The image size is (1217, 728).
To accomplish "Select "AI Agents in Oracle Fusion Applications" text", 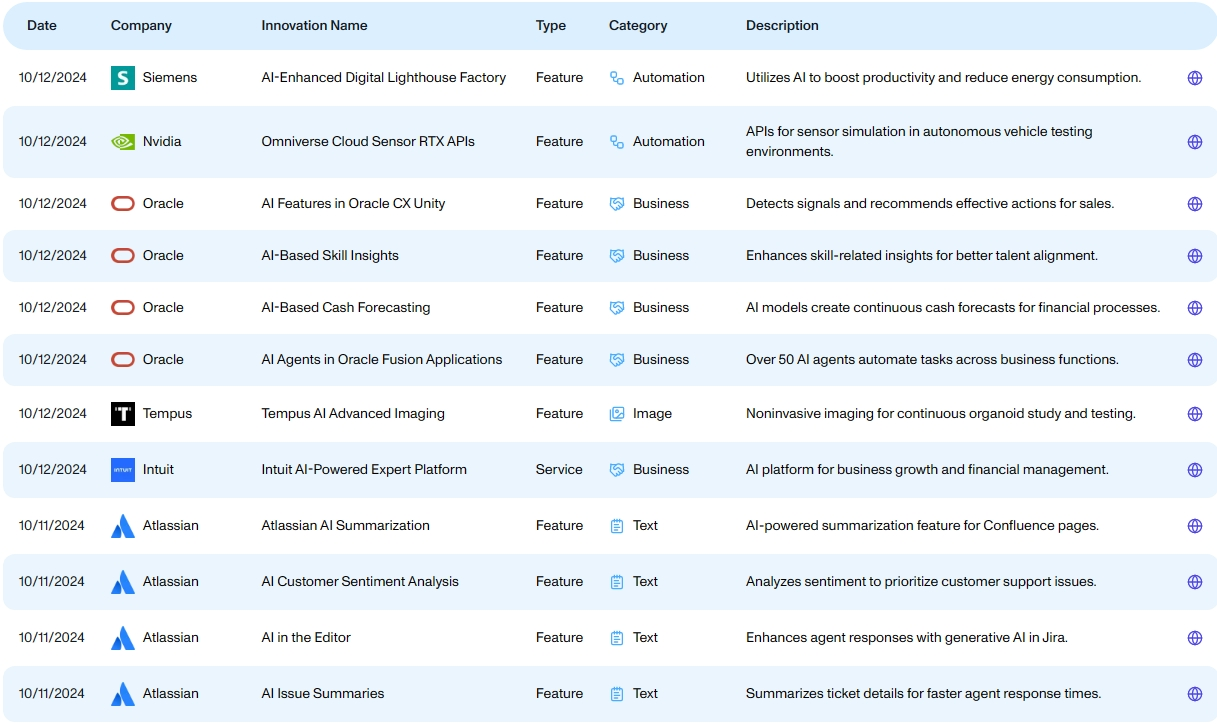I will point(382,360).
